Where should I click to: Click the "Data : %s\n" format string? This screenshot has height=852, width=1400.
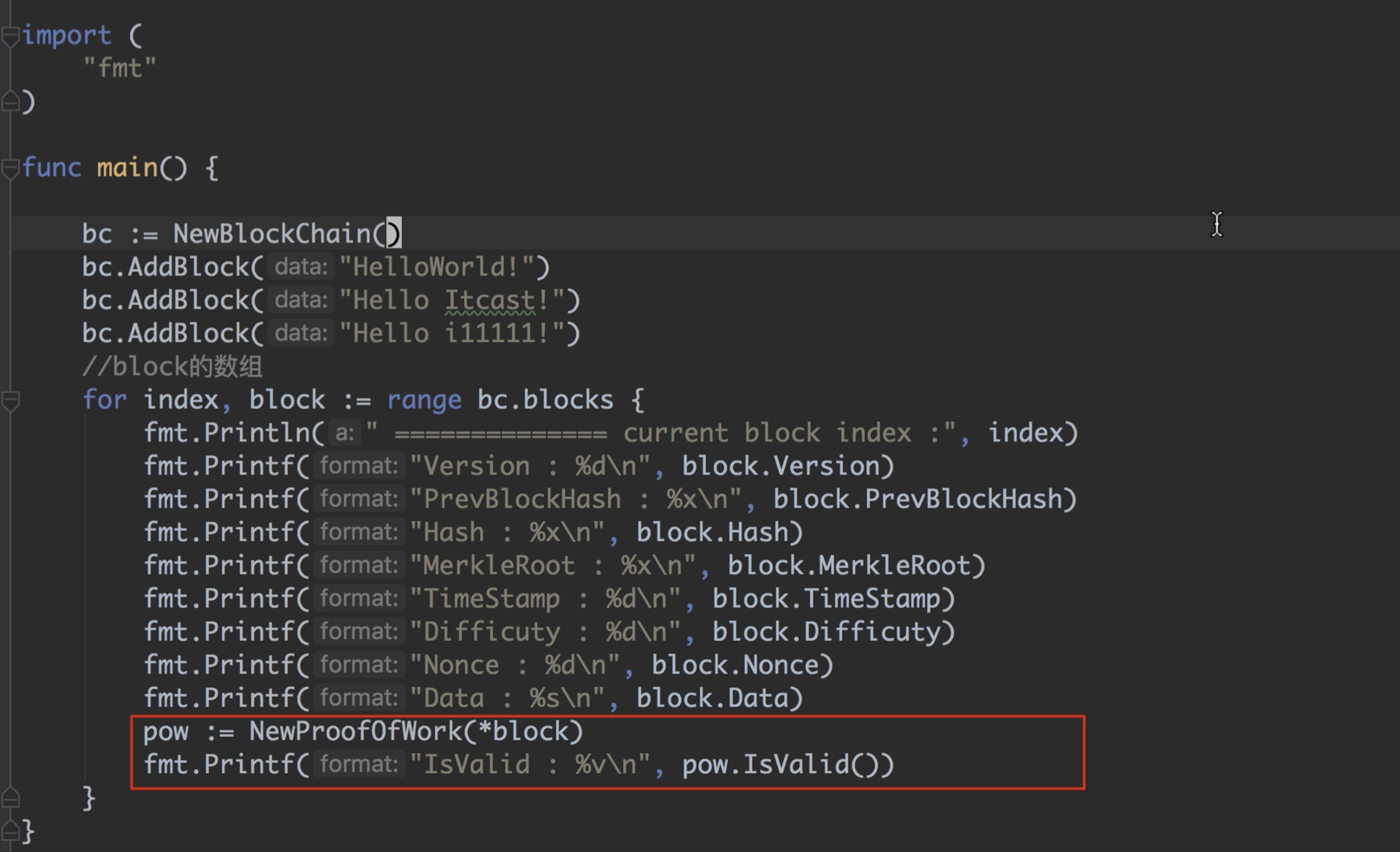coord(506,698)
